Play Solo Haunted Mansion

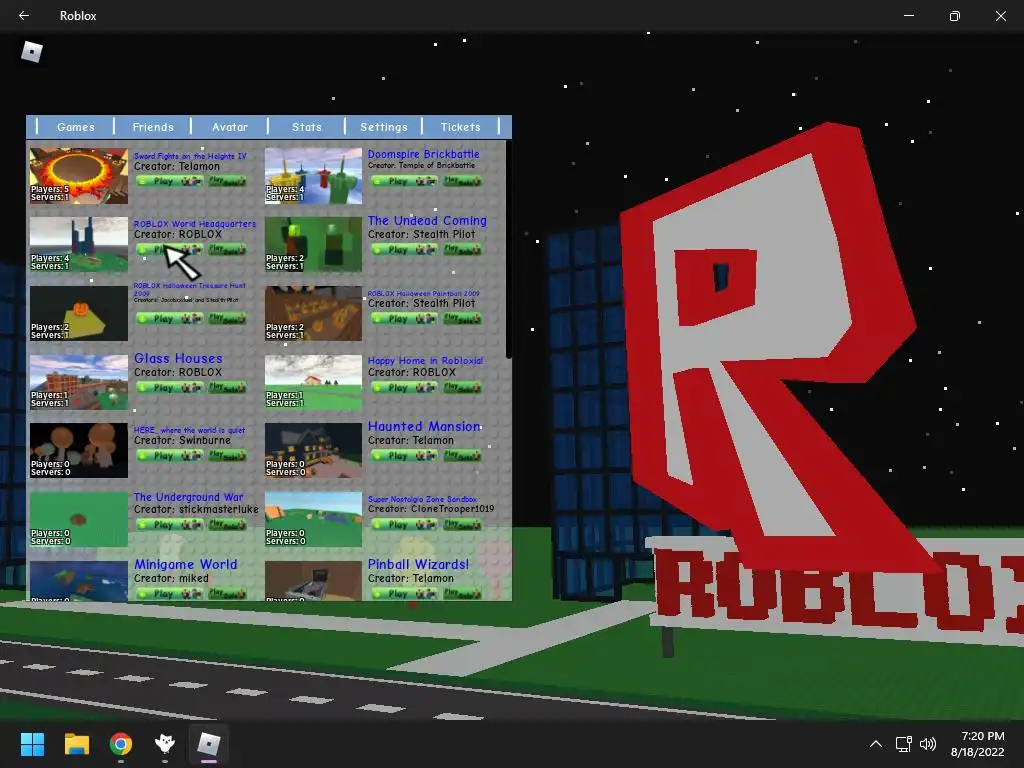[x=462, y=456]
